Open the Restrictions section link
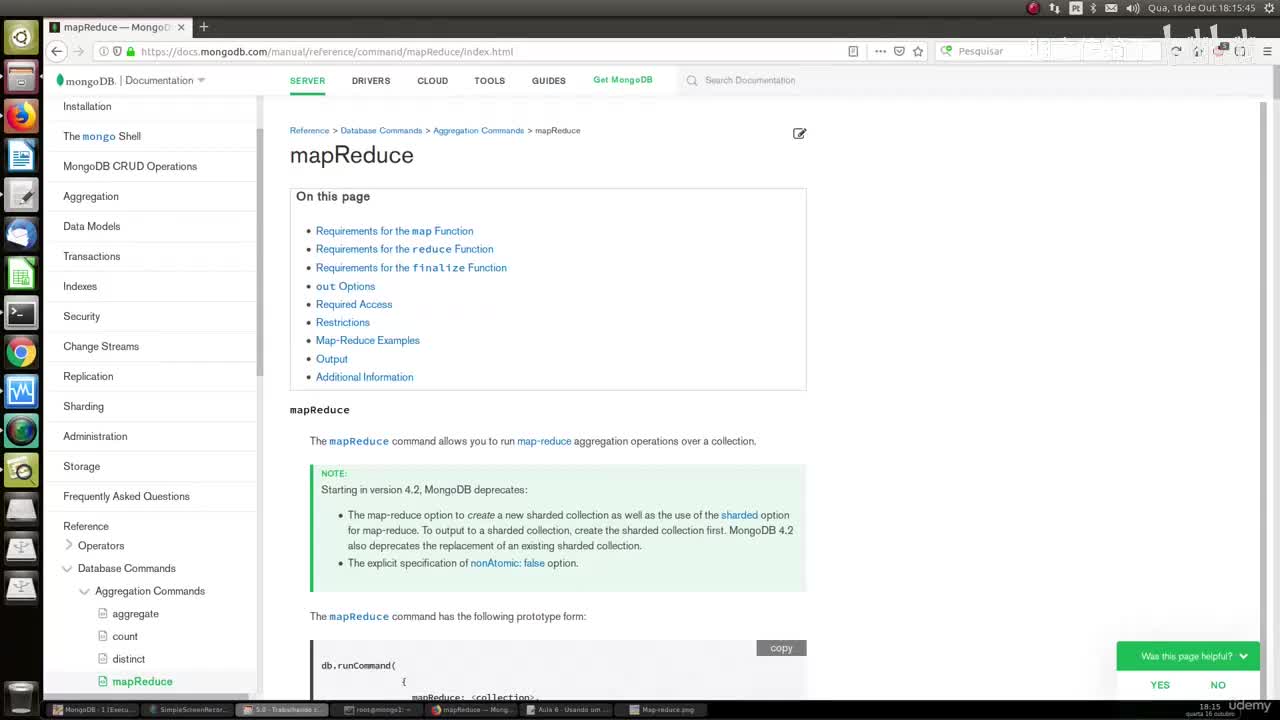The height and width of the screenshot is (720, 1280). (342, 322)
